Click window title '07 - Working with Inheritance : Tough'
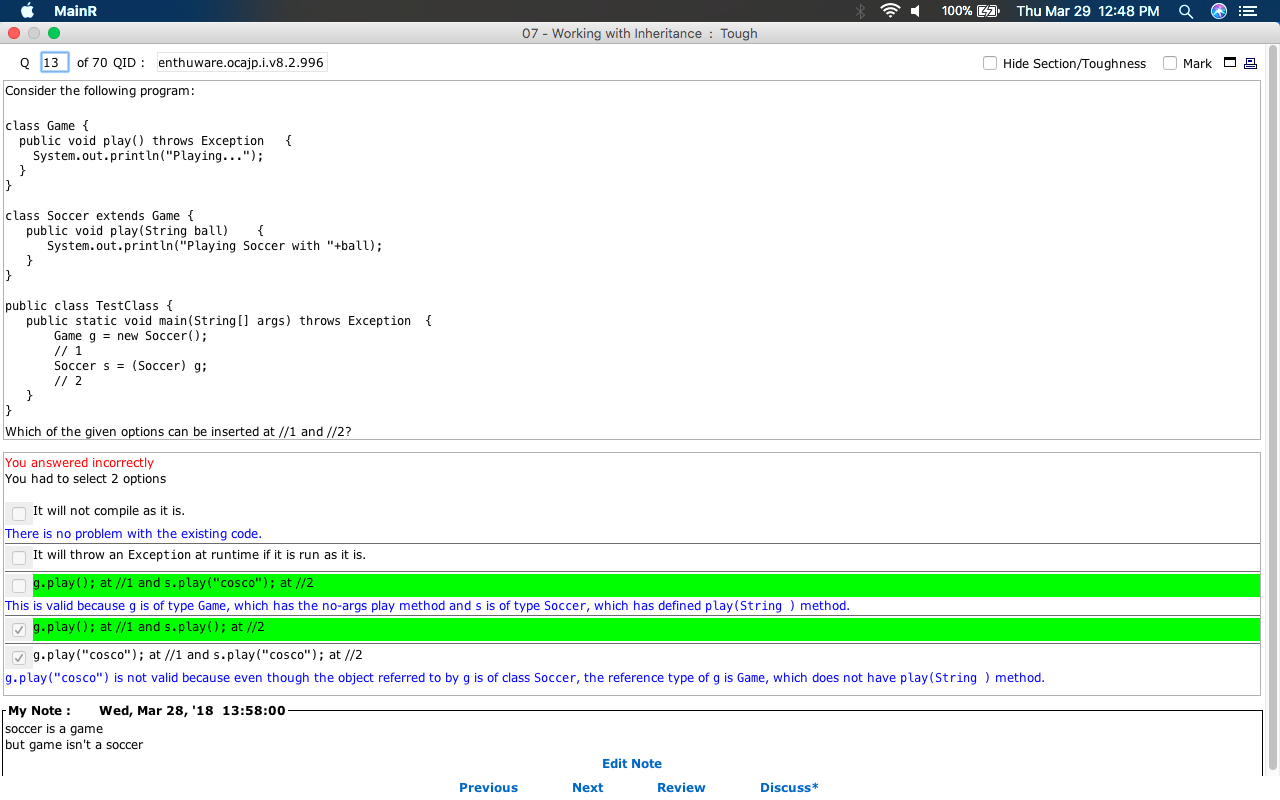This screenshot has width=1280, height=800. (640, 33)
